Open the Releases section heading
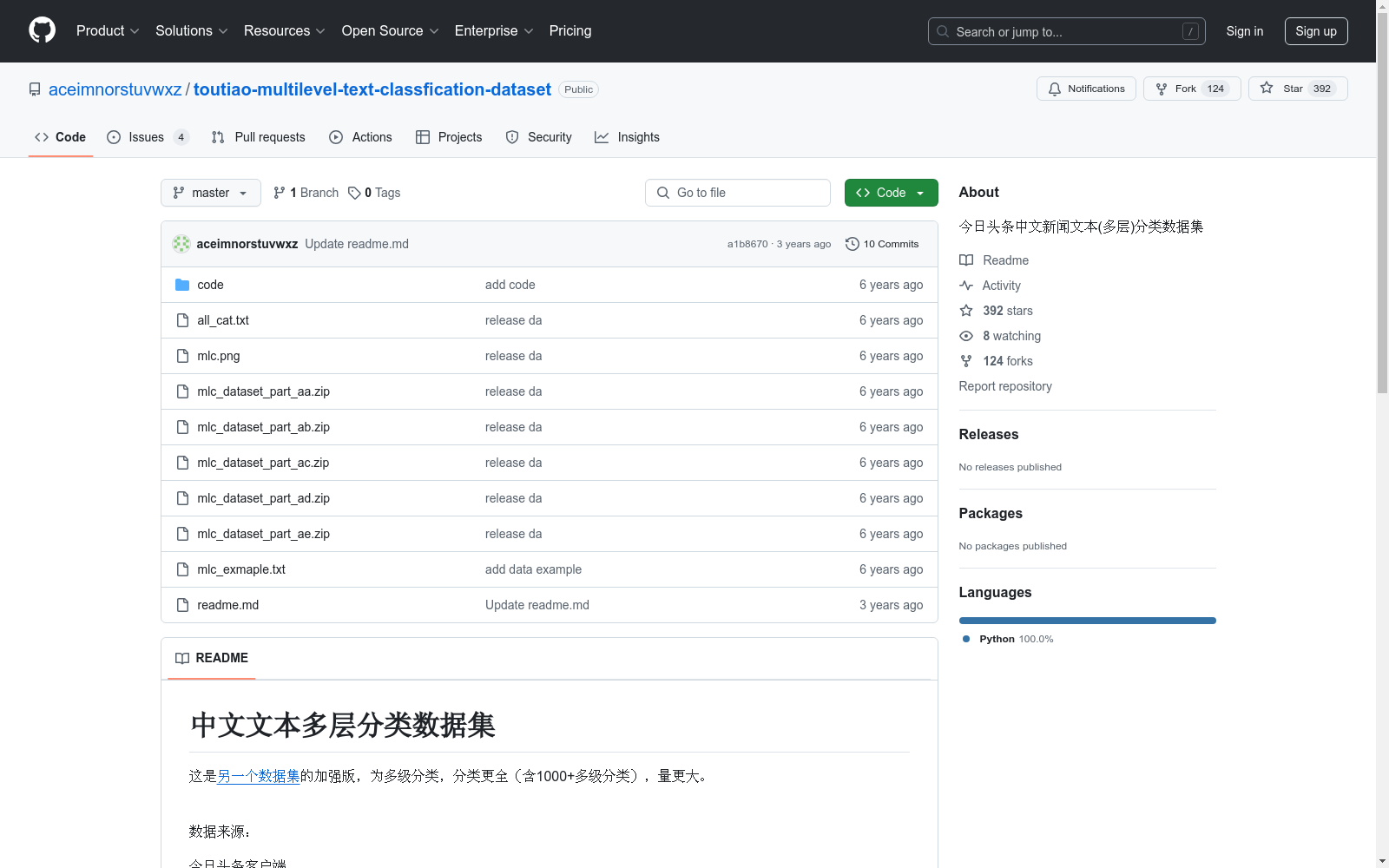 [x=989, y=435]
